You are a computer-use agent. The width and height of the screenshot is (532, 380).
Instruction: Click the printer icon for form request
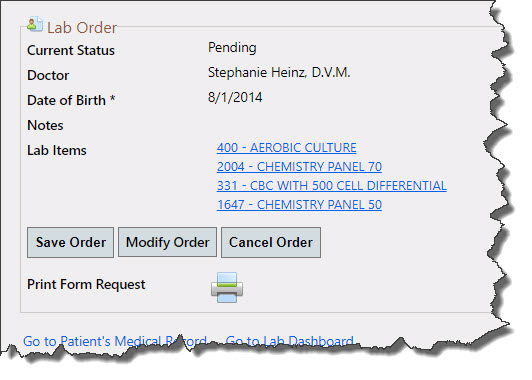(x=227, y=287)
